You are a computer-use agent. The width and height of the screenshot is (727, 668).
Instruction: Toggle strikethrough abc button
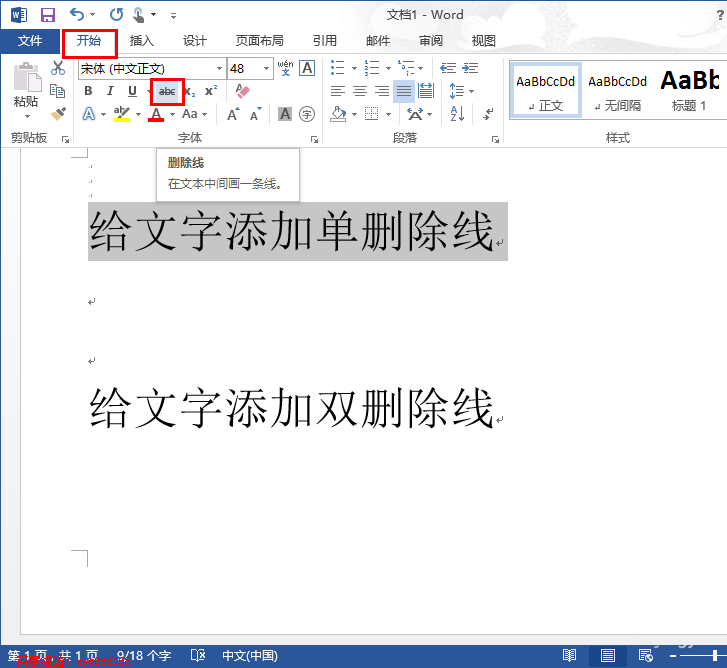[167, 91]
